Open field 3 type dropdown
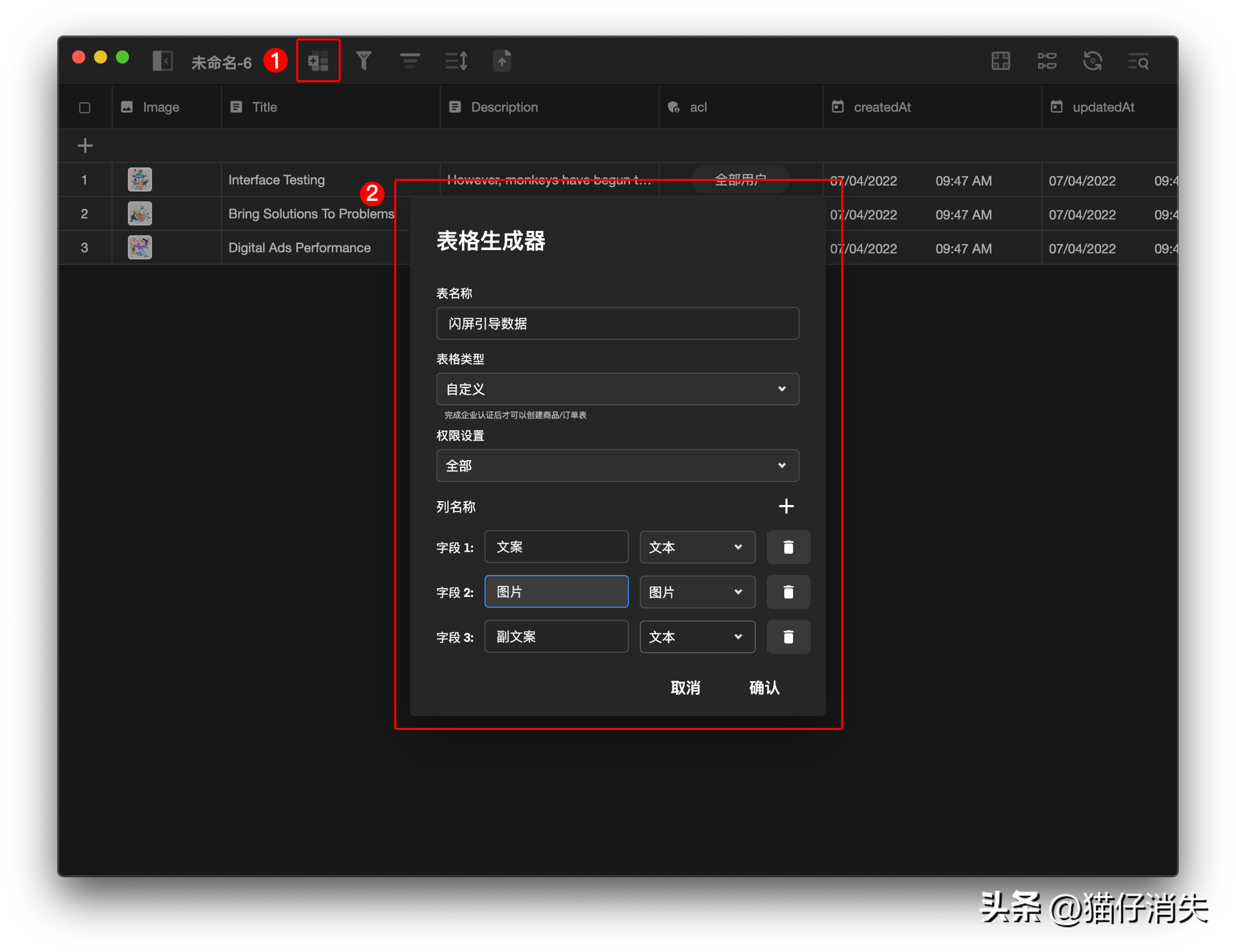Screen dimensions: 1236x952 click(697, 637)
